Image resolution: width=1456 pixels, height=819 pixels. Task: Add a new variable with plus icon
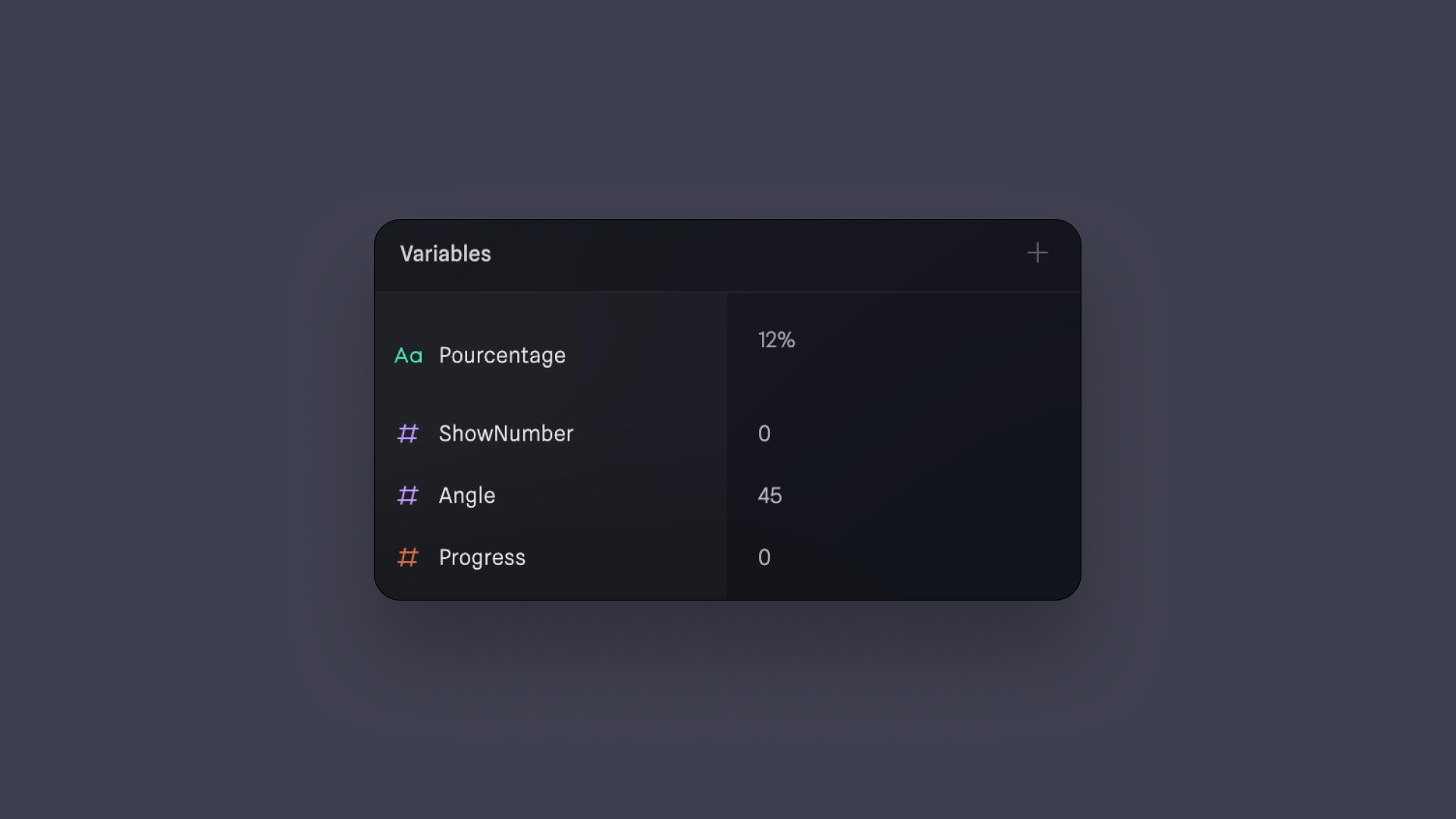point(1037,253)
